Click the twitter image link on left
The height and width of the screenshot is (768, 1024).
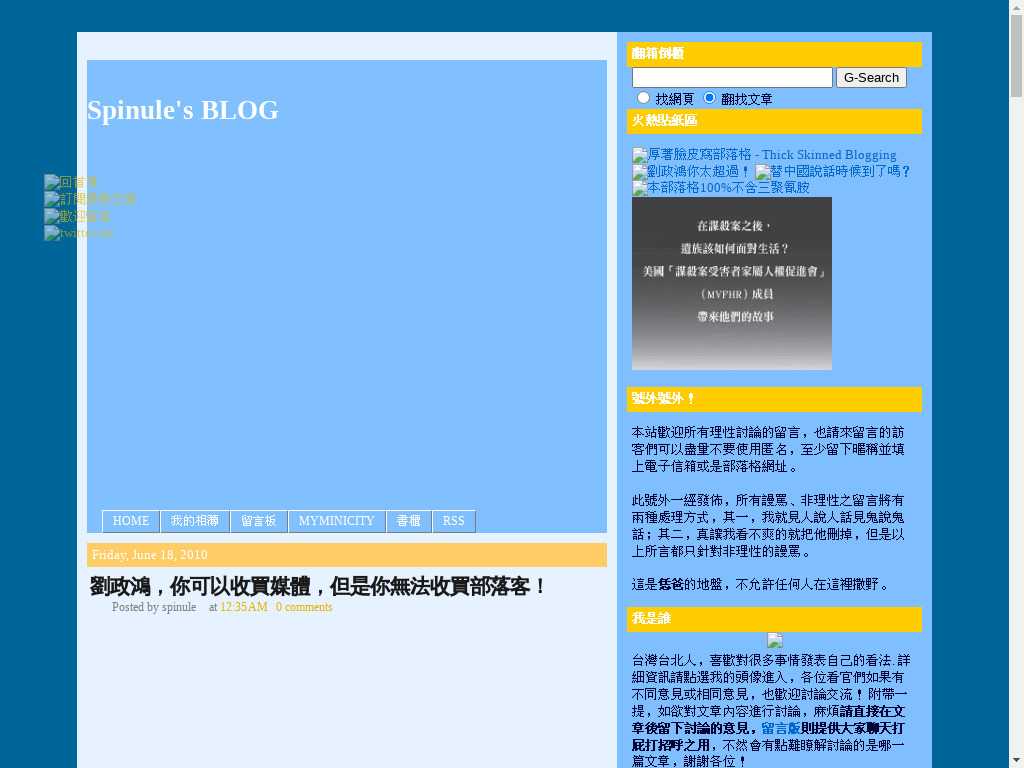(78, 233)
